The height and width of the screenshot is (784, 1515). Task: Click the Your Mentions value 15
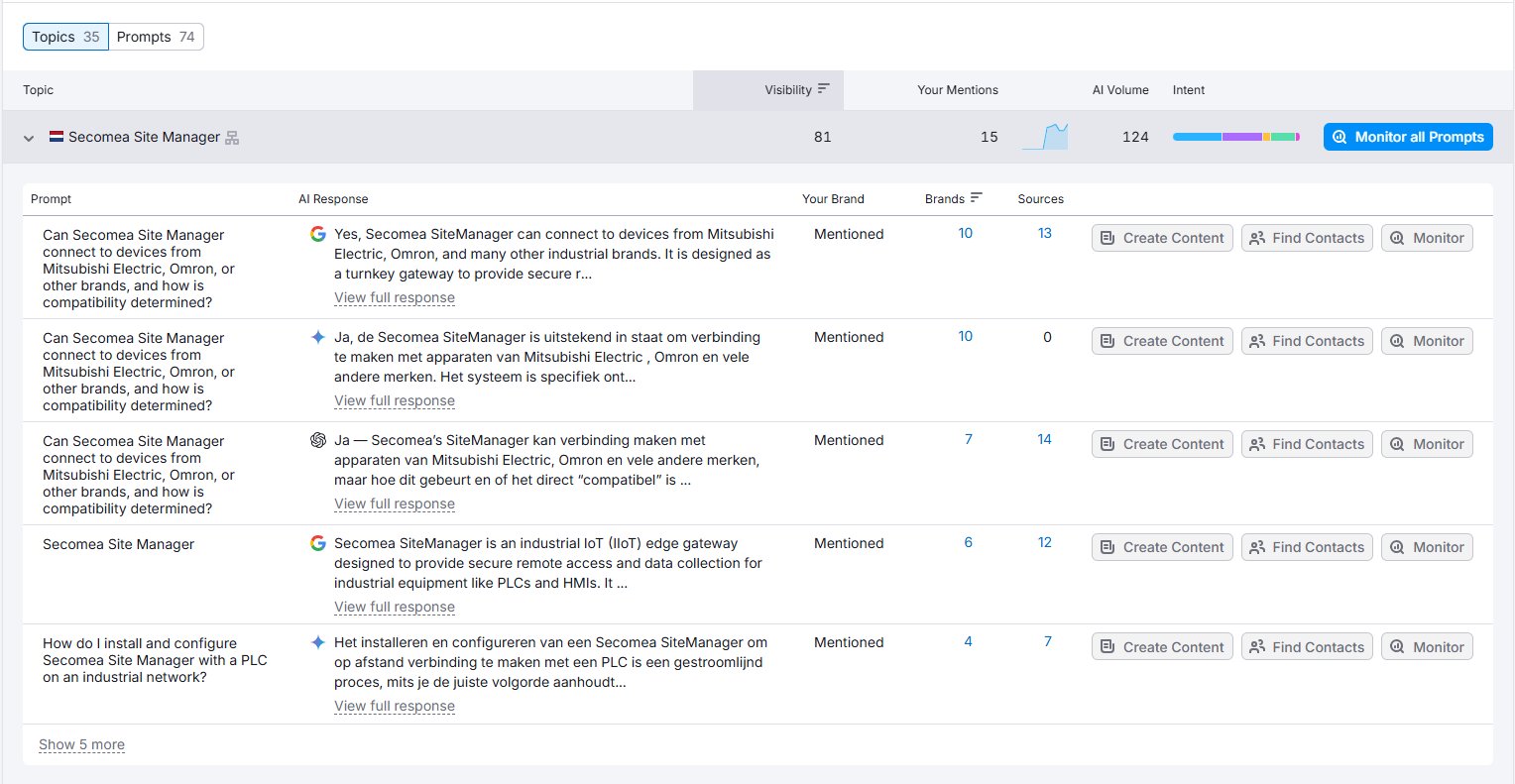coord(989,137)
